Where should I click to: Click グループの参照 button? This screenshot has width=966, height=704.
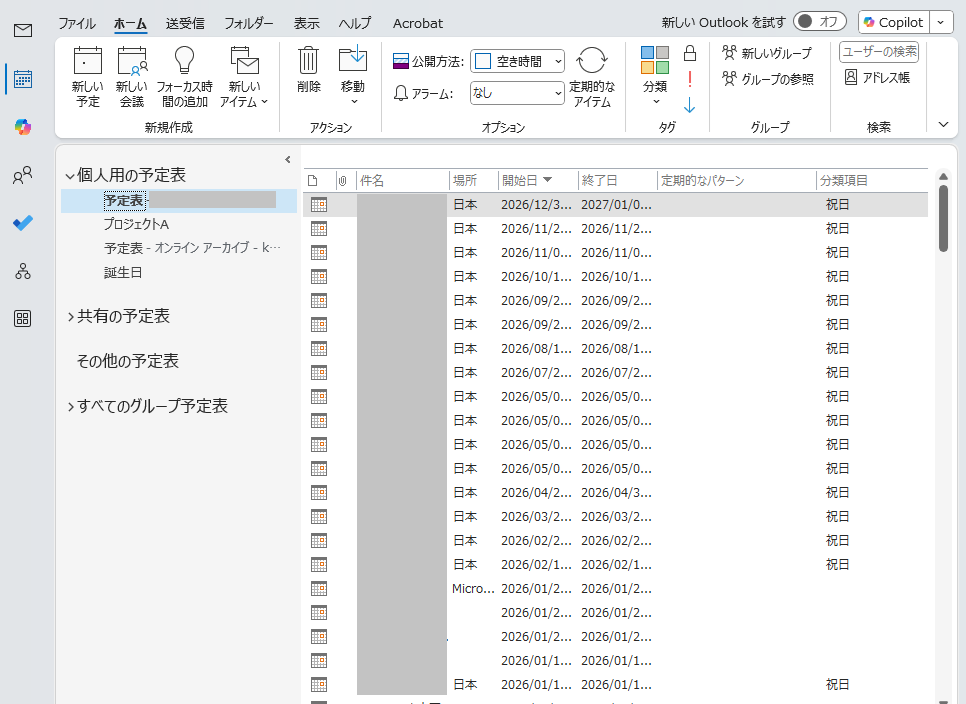(770, 75)
